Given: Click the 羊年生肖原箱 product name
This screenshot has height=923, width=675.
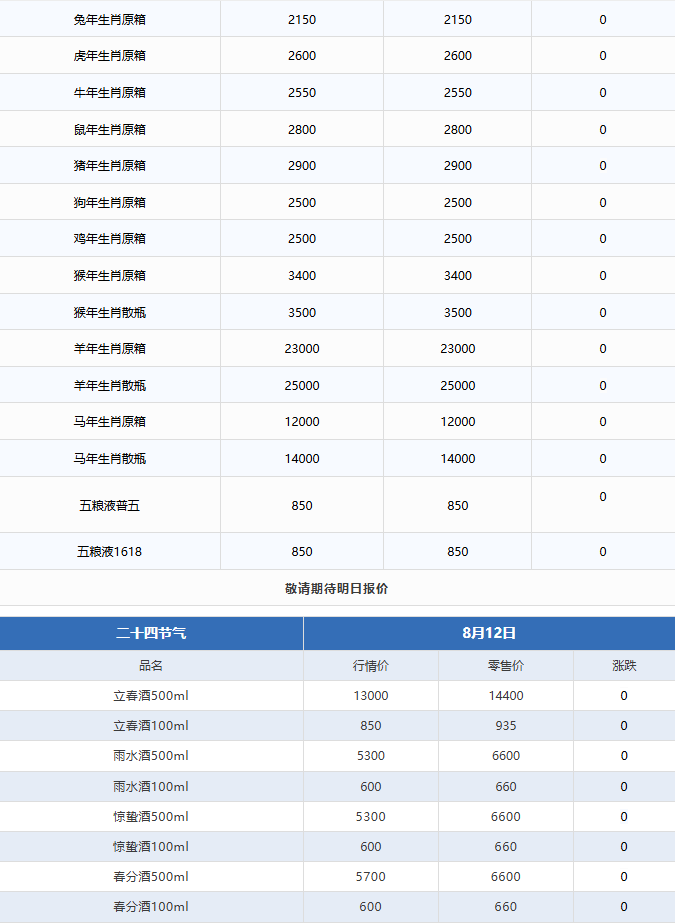Looking at the screenshot, I should [110, 349].
